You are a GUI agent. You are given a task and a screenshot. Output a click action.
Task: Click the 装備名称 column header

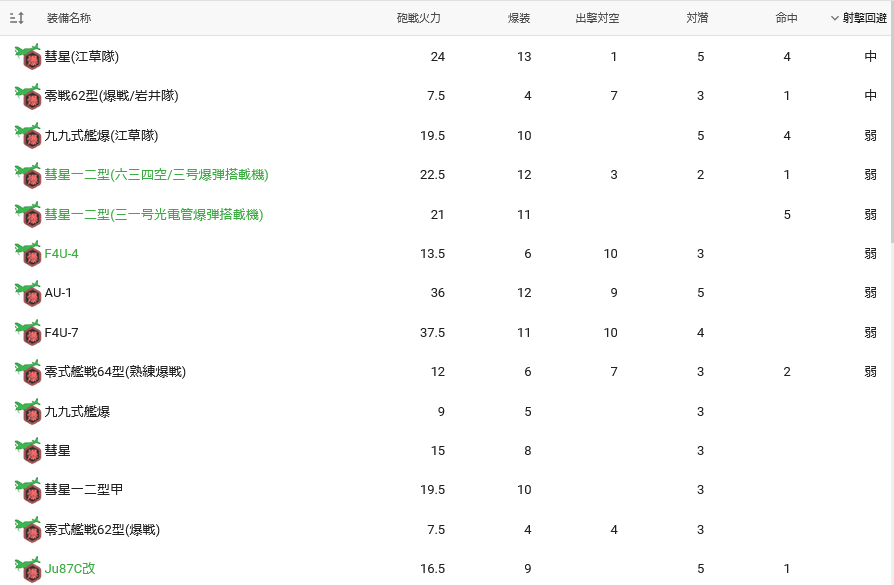tap(68, 18)
